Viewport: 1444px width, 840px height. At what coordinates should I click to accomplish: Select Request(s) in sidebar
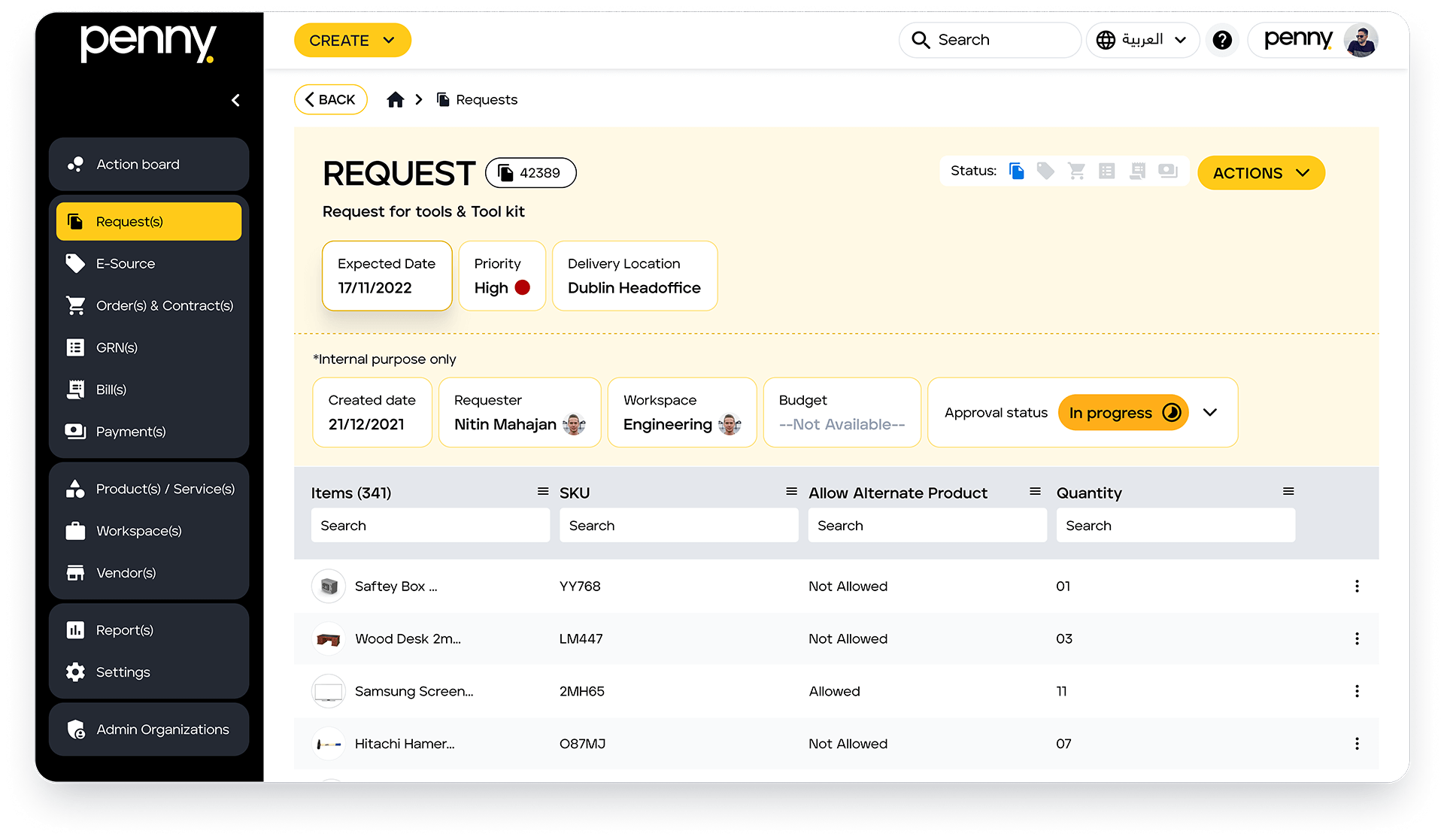[x=149, y=221]
